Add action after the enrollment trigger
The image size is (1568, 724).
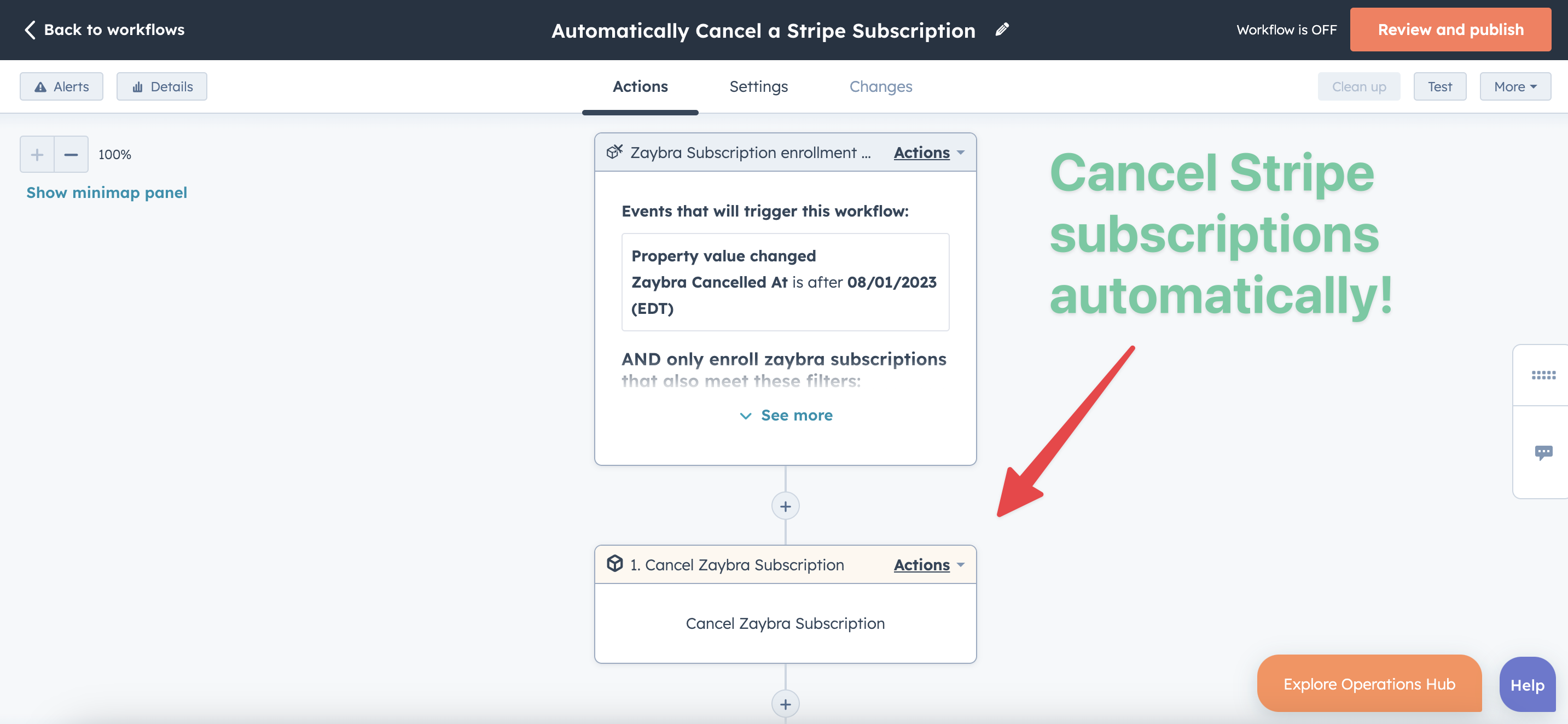785,506
